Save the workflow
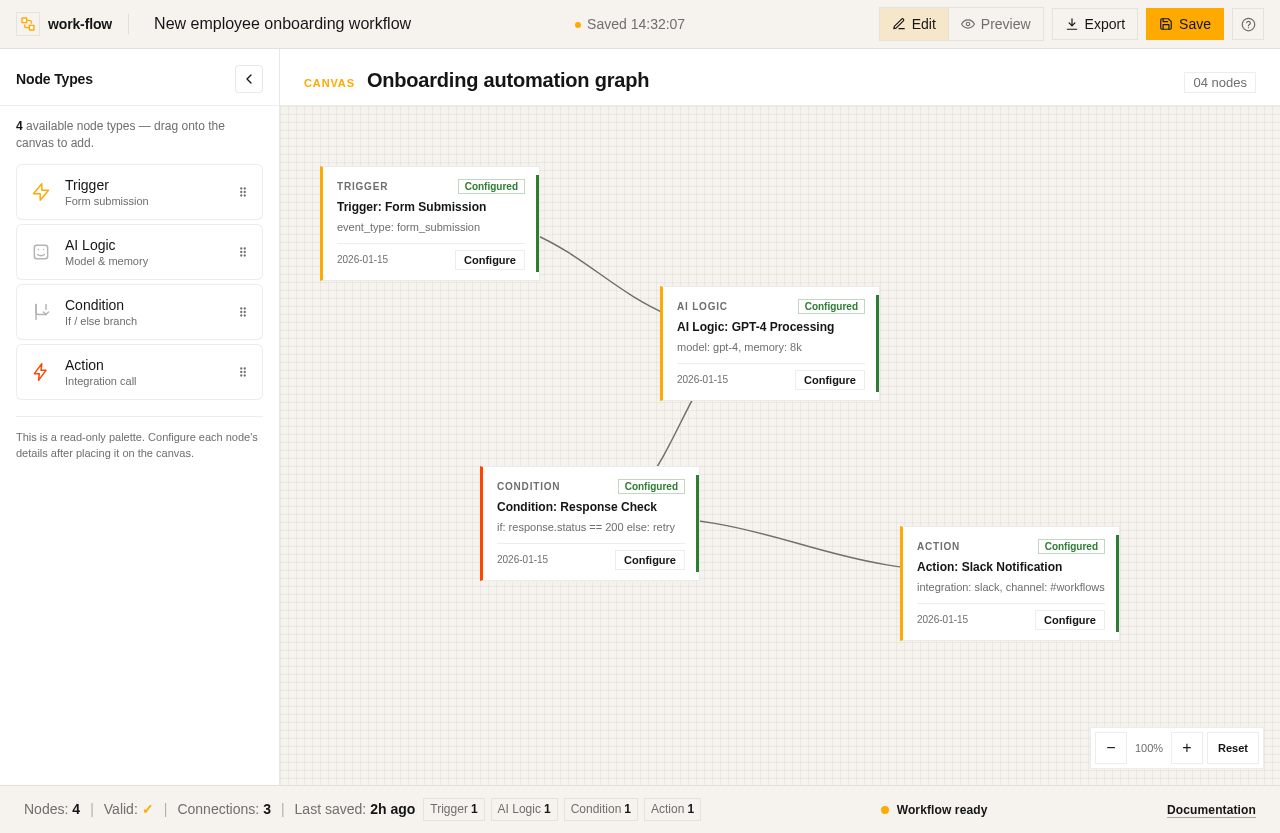 pyautogui.click(x=1185, y=24)
